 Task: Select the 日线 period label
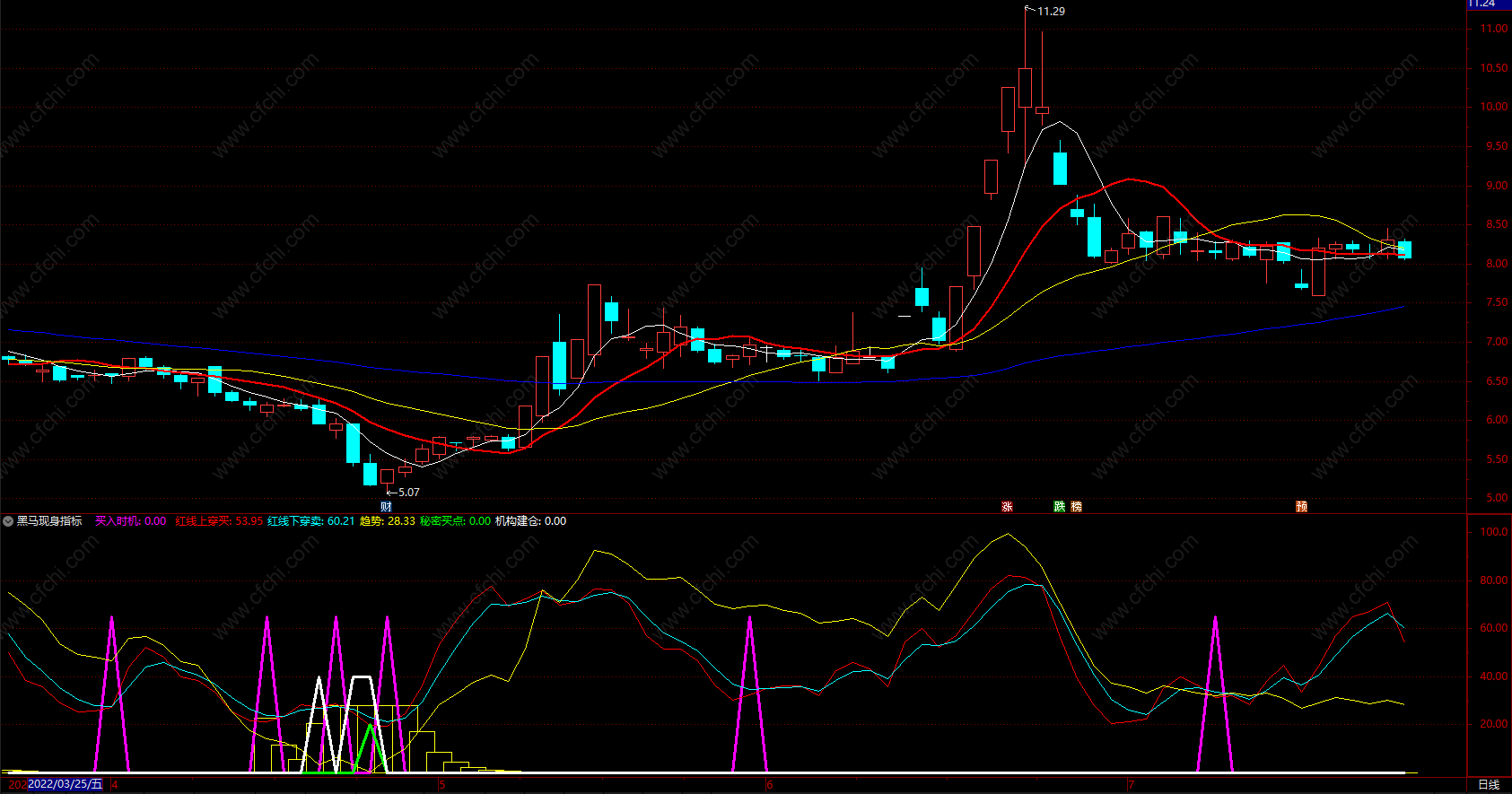pyautogui.click(x=1489, y=785)
